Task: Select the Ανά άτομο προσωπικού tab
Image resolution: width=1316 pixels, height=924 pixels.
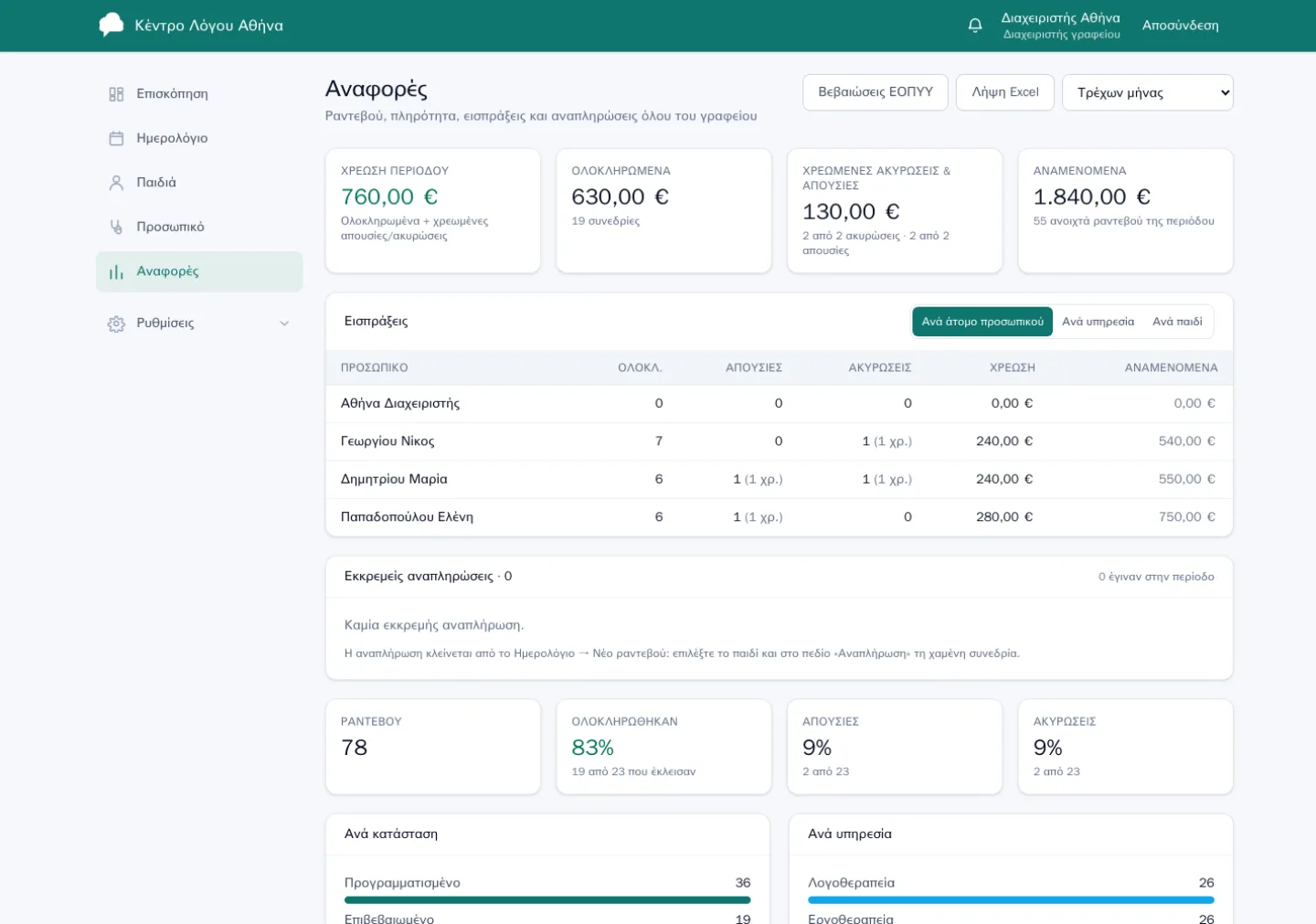Action: [x=982, y=322]
